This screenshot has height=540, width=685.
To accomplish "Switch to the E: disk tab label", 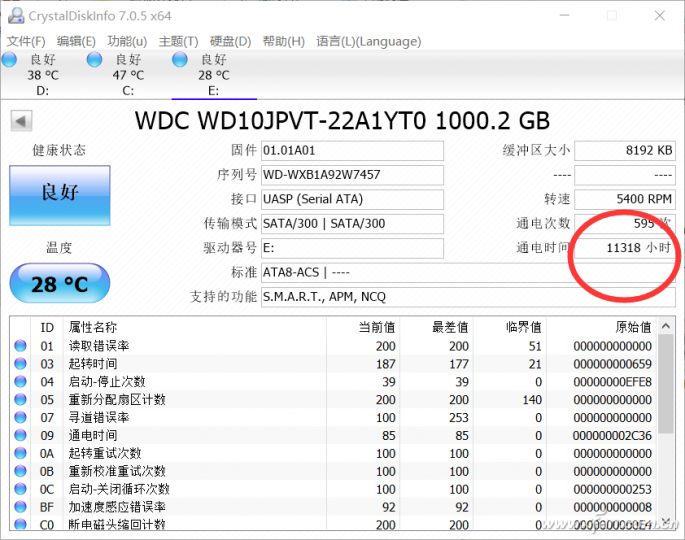I will [x=213, y=91].
